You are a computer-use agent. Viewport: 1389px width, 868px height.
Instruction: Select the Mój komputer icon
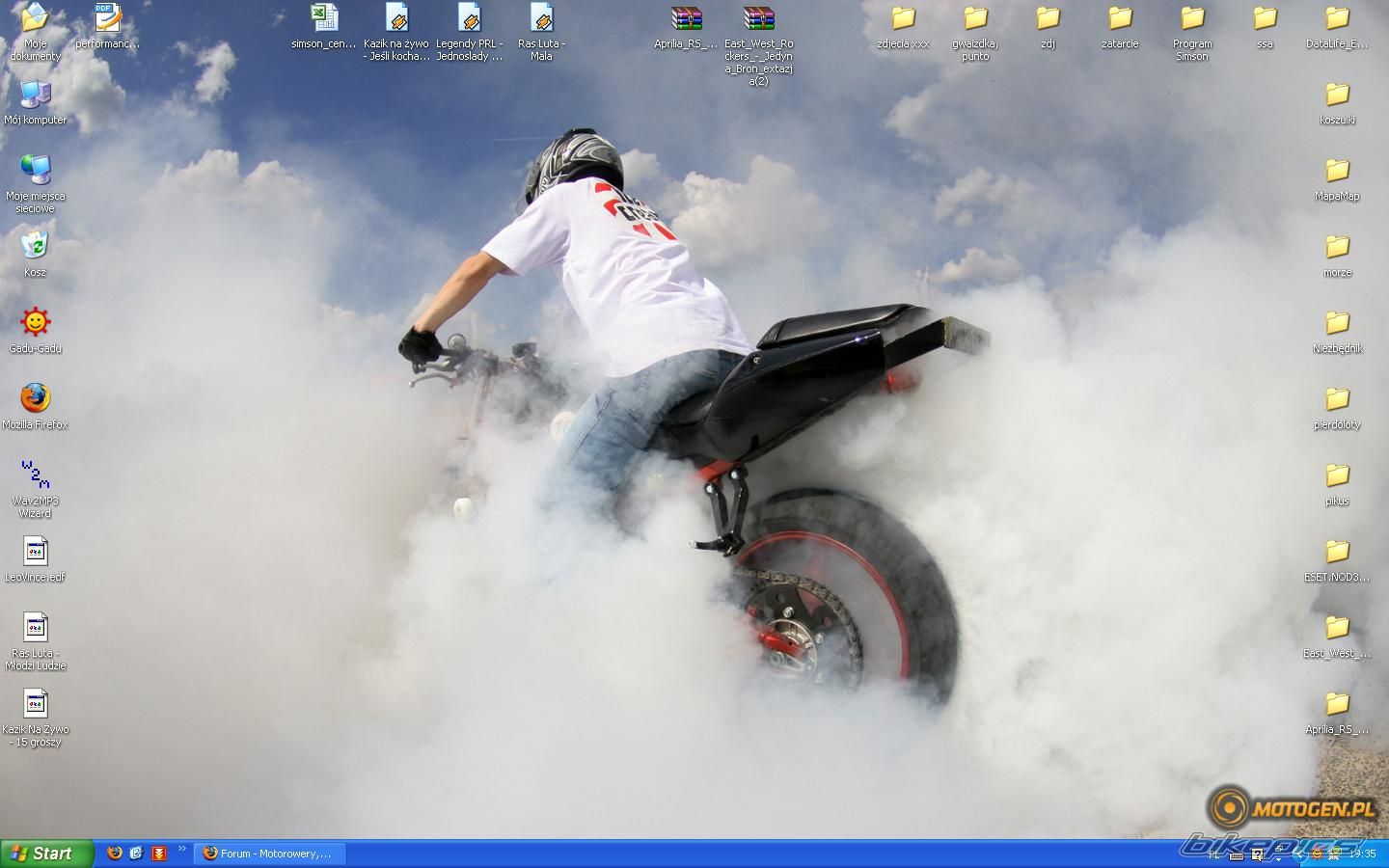click(35, 95)
